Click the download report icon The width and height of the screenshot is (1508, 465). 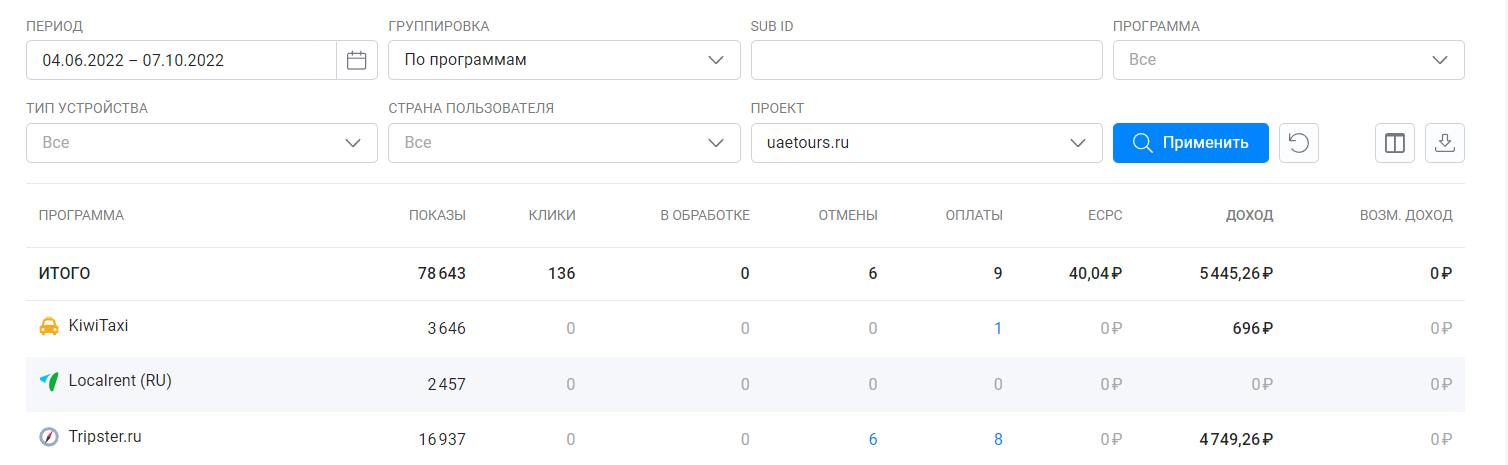point(1444,143)
